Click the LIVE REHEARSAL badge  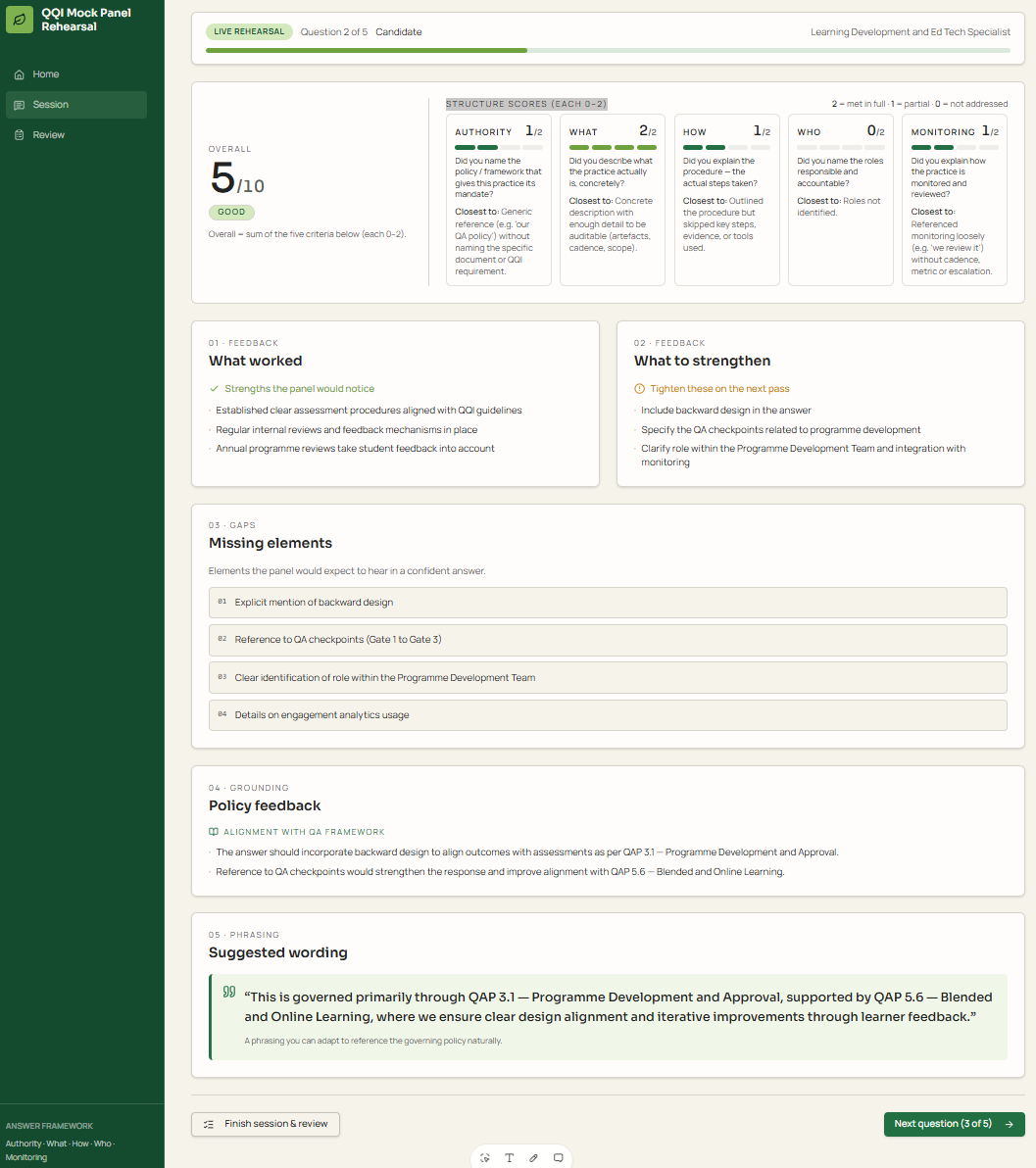(x=249, y=32)
